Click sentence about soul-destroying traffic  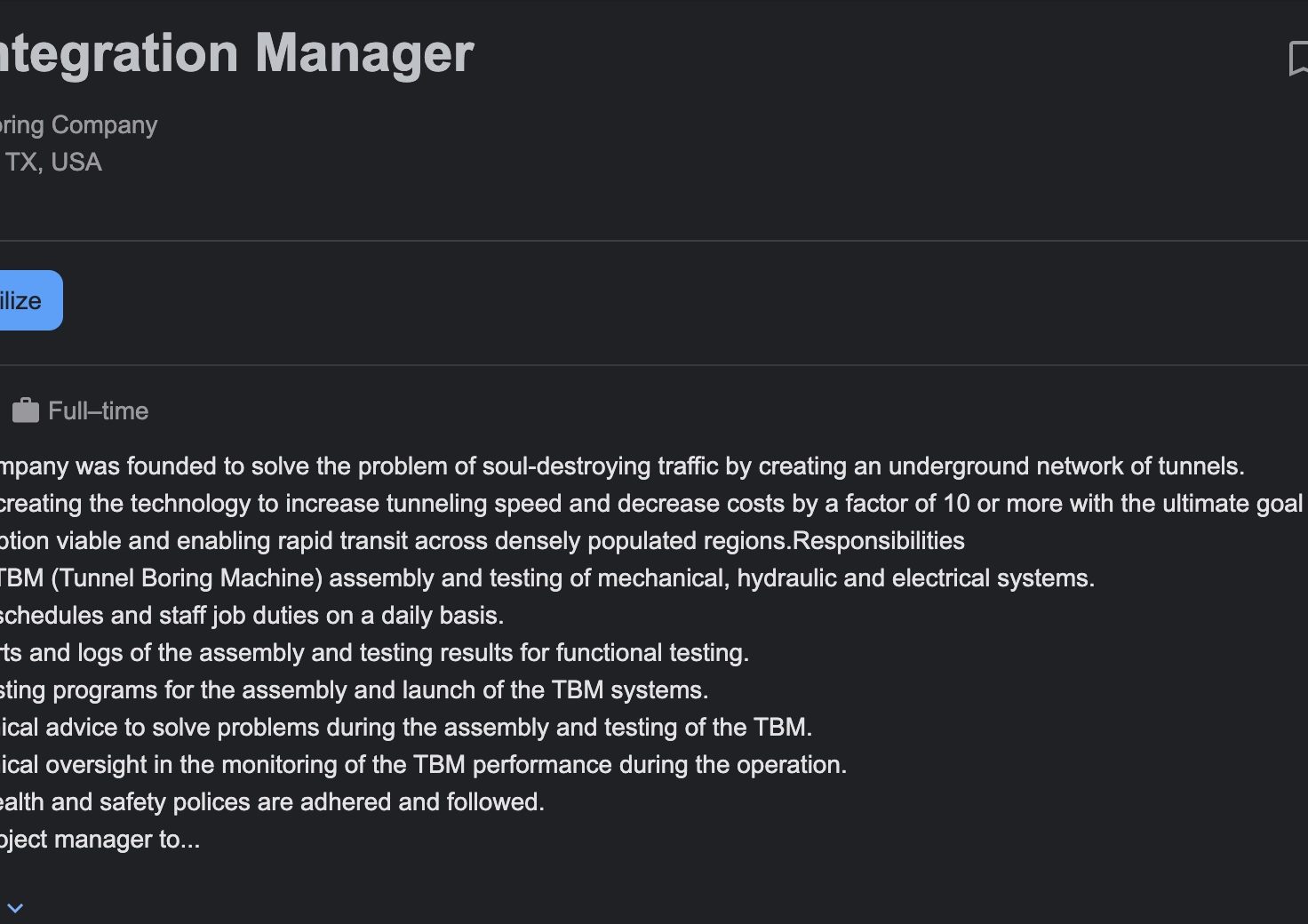[622, 466]
